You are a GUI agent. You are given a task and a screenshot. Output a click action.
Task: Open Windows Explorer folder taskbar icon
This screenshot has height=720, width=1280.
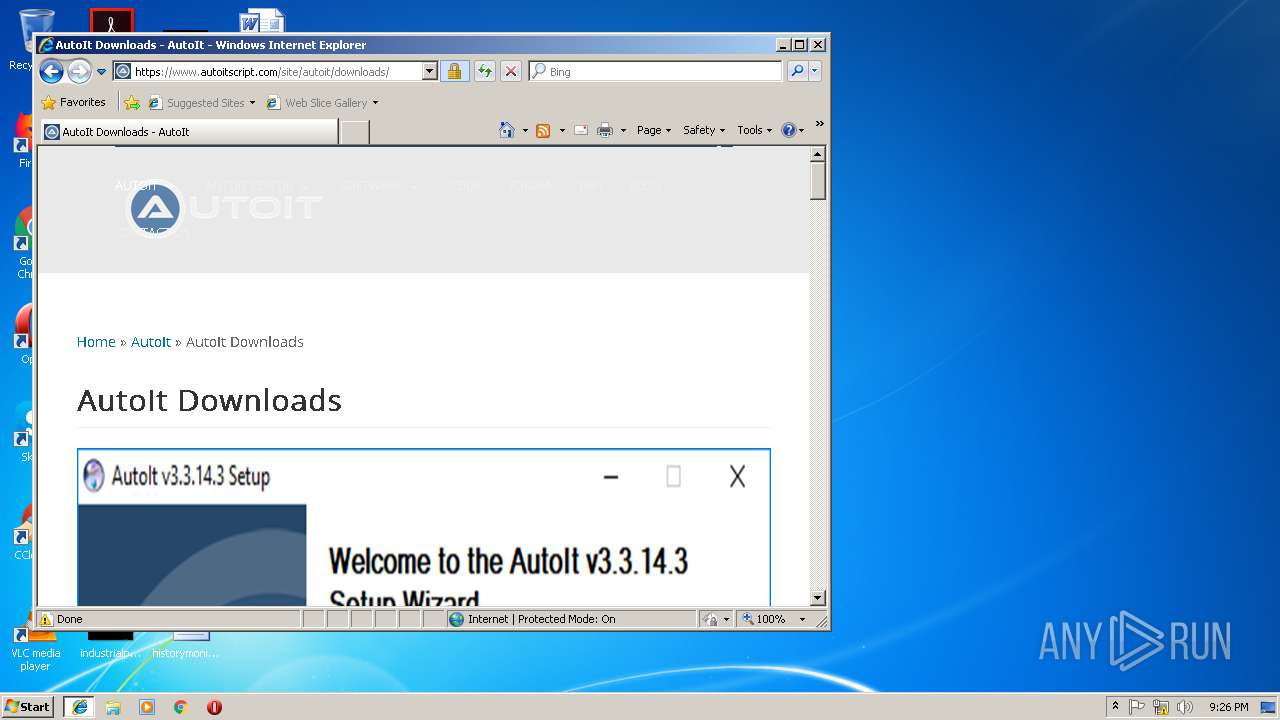113,707
